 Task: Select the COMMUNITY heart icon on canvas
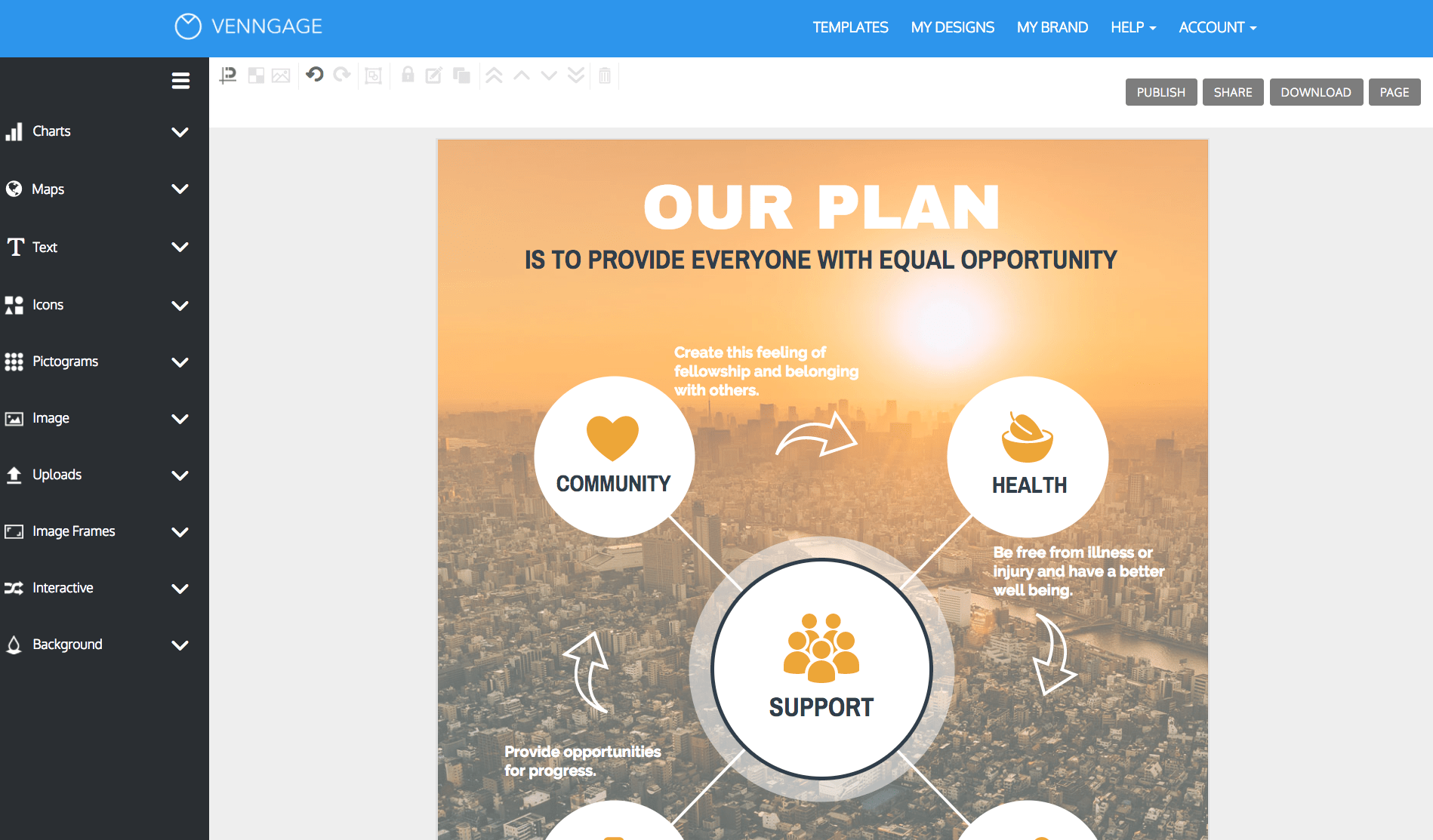pos(612,438)
